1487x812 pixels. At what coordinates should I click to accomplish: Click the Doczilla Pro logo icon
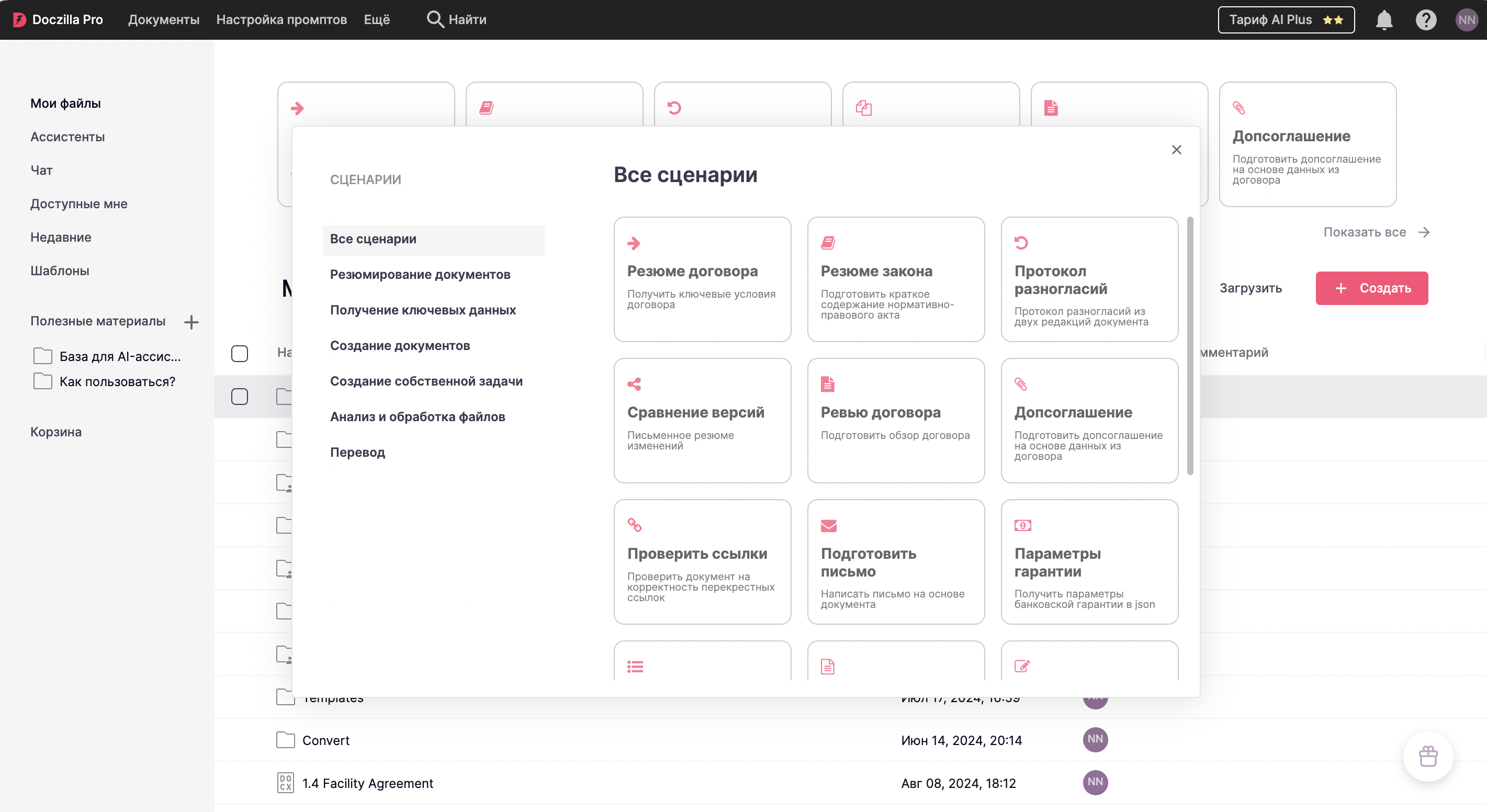(19, 20)
